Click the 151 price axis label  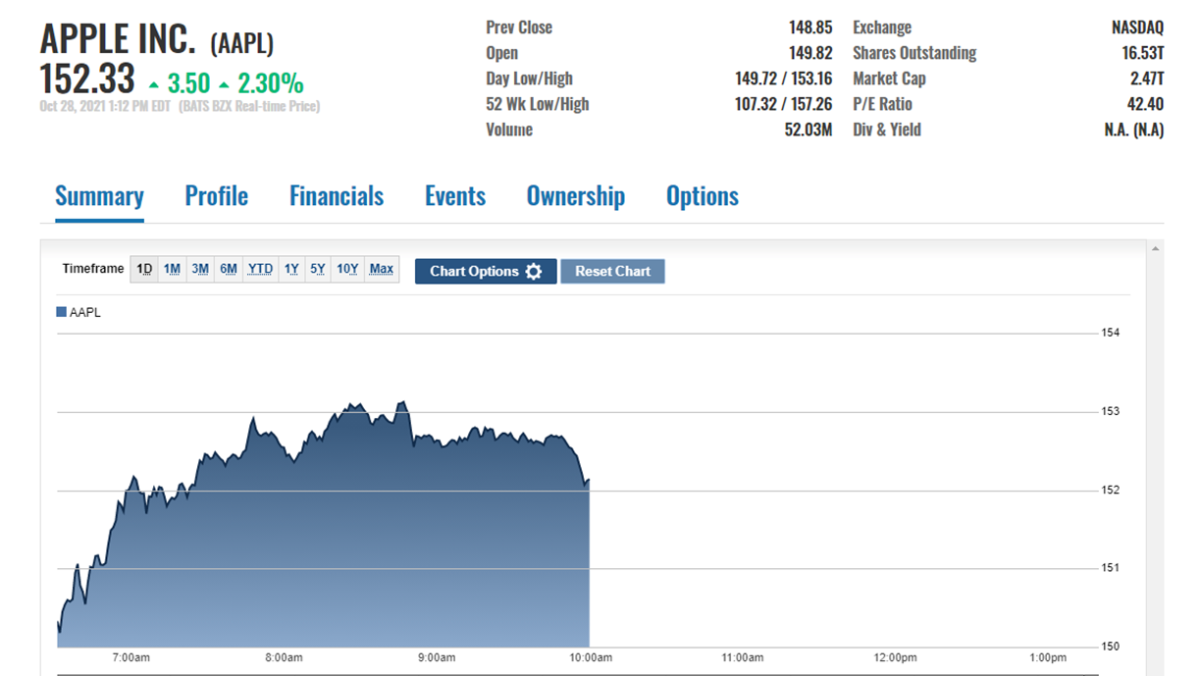click(x=1111, y=568)
